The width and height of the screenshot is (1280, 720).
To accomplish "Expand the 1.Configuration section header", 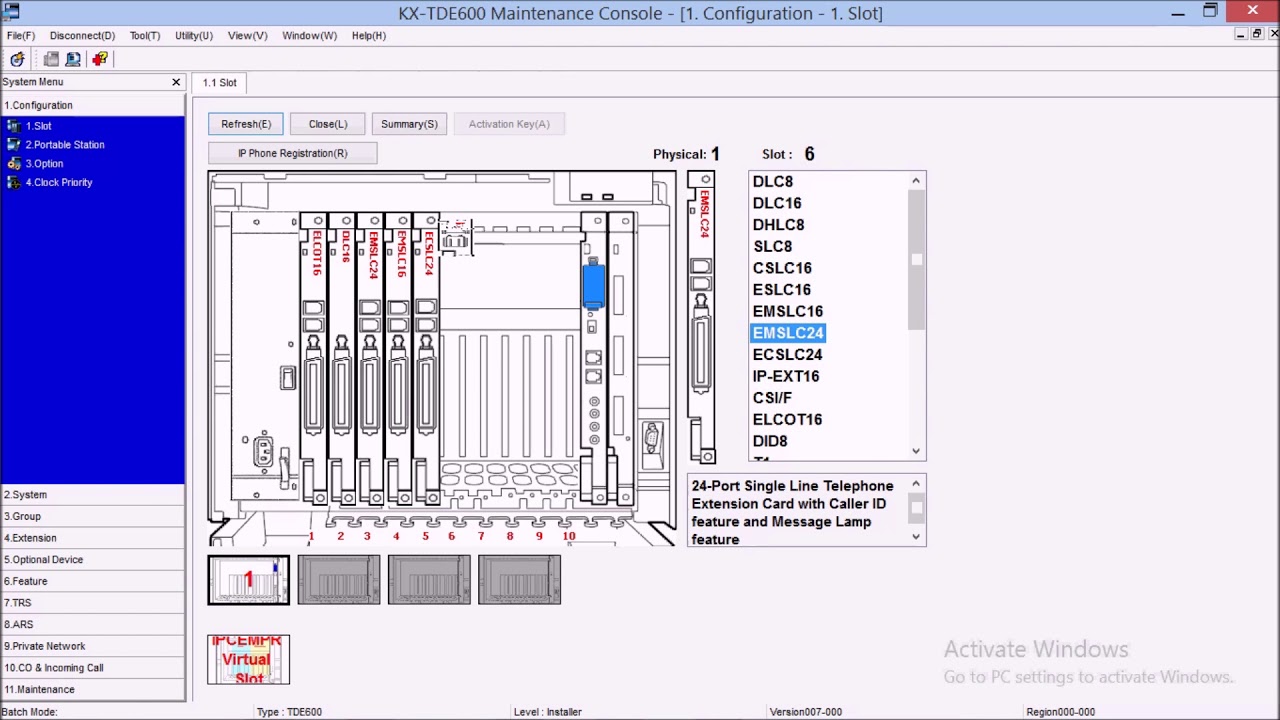I will click(x=92, y=105).
